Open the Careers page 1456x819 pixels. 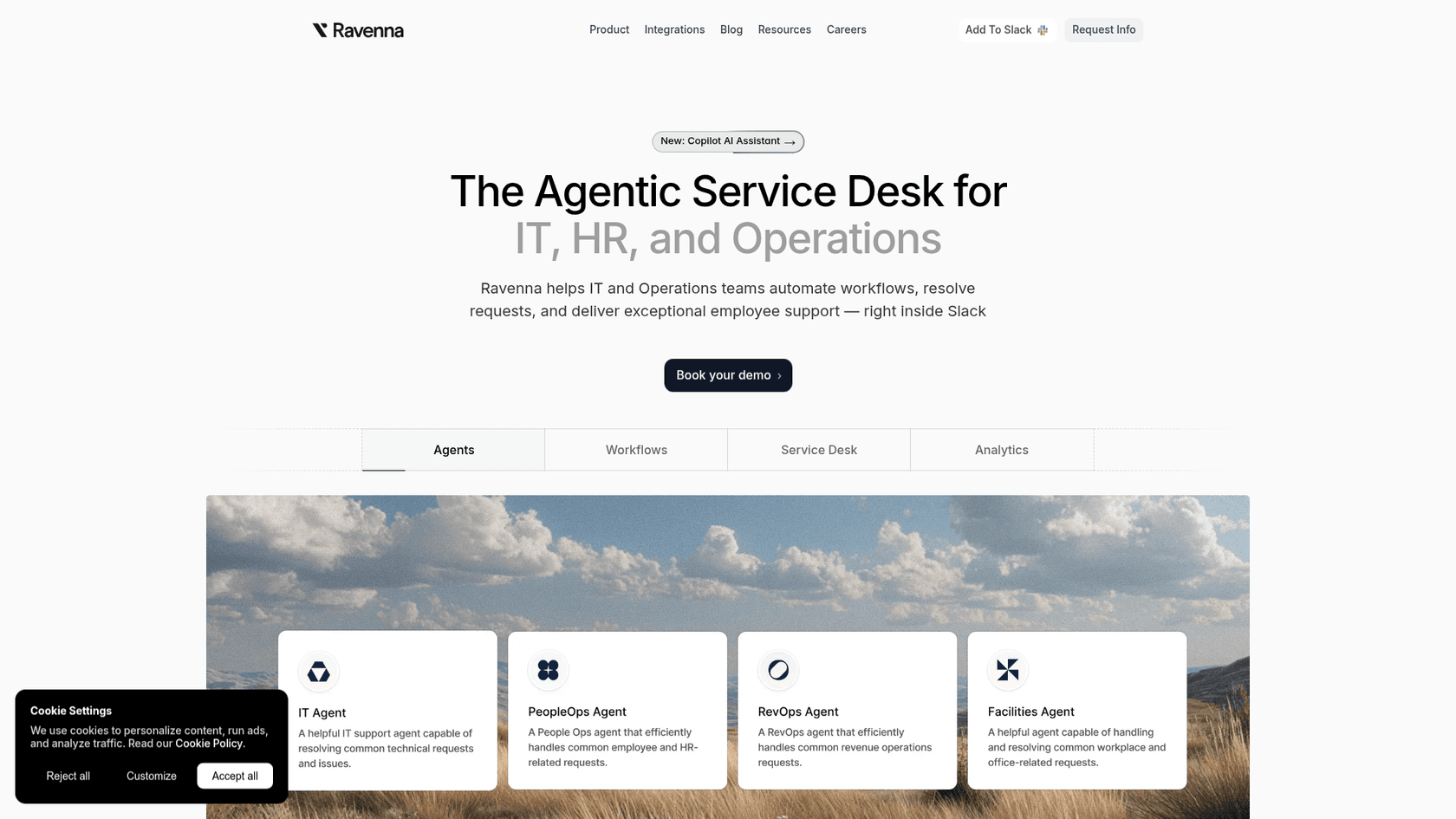pos(846,29)
